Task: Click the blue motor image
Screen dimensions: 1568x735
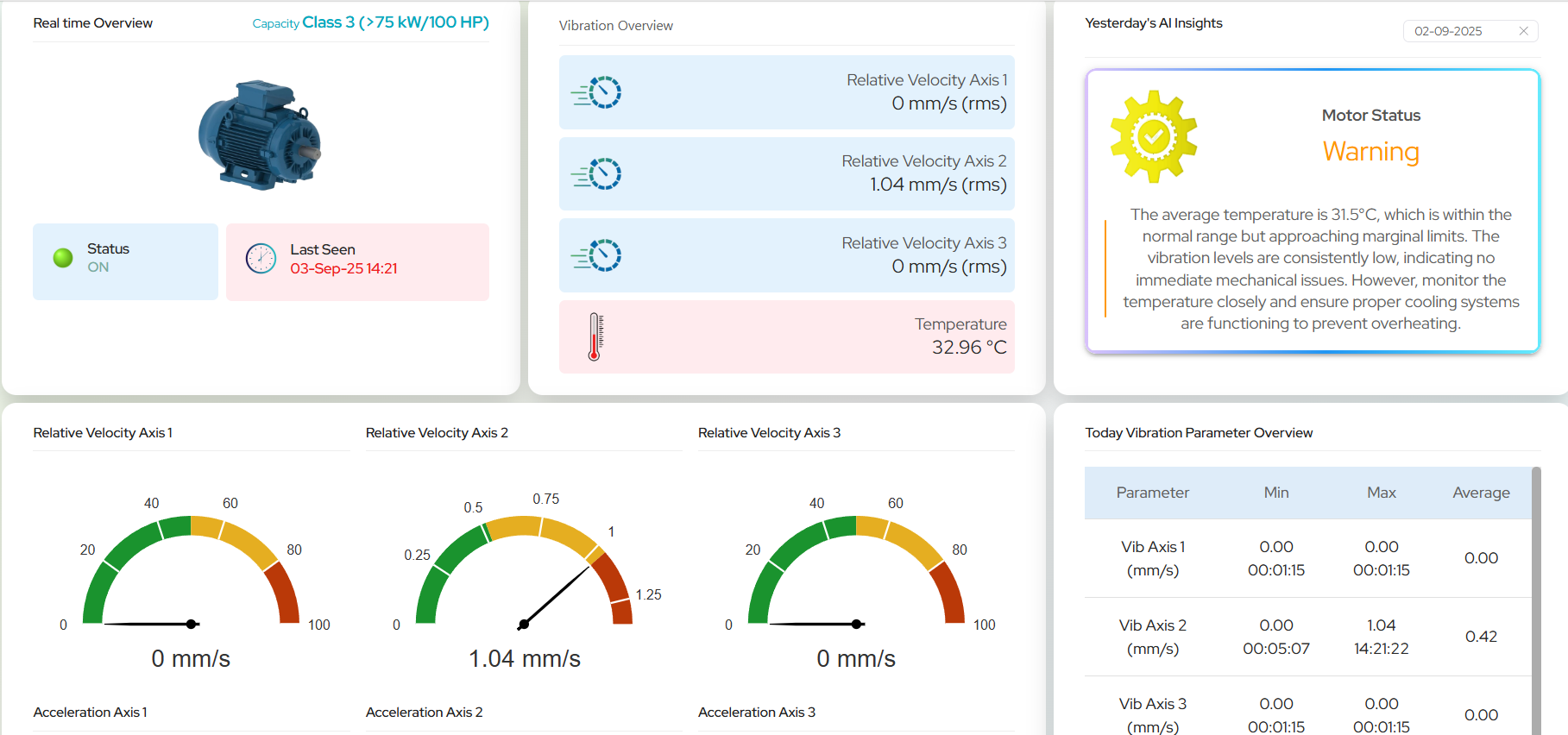Action: pos(260,135)
